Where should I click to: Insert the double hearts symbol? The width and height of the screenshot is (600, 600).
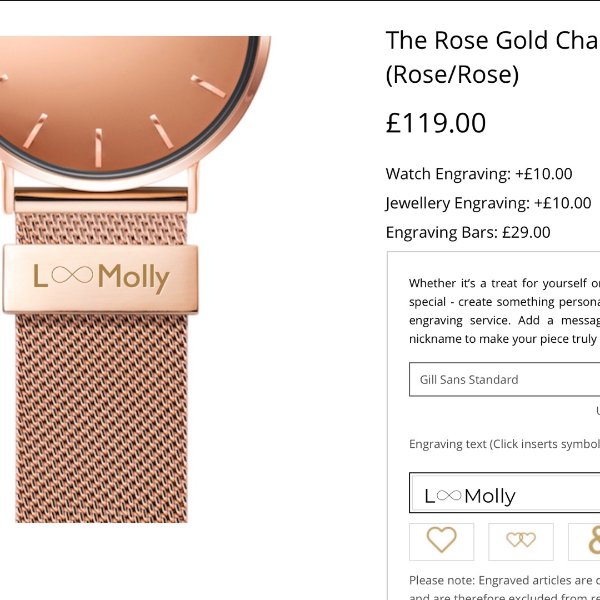point(520,541)
